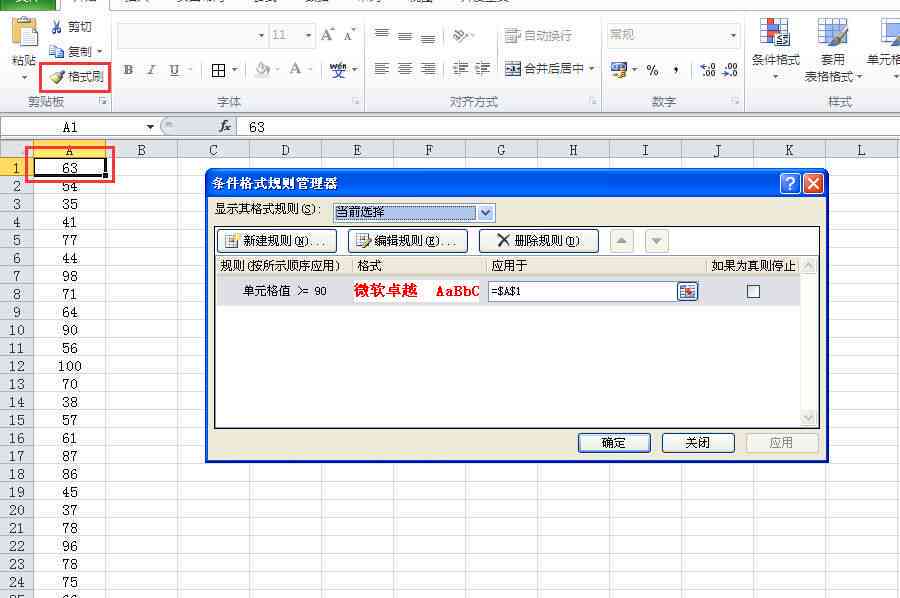The width and height of the screenshot is (900, 598).
Task: Toggle Bold formatting
Action: (129, 70)
